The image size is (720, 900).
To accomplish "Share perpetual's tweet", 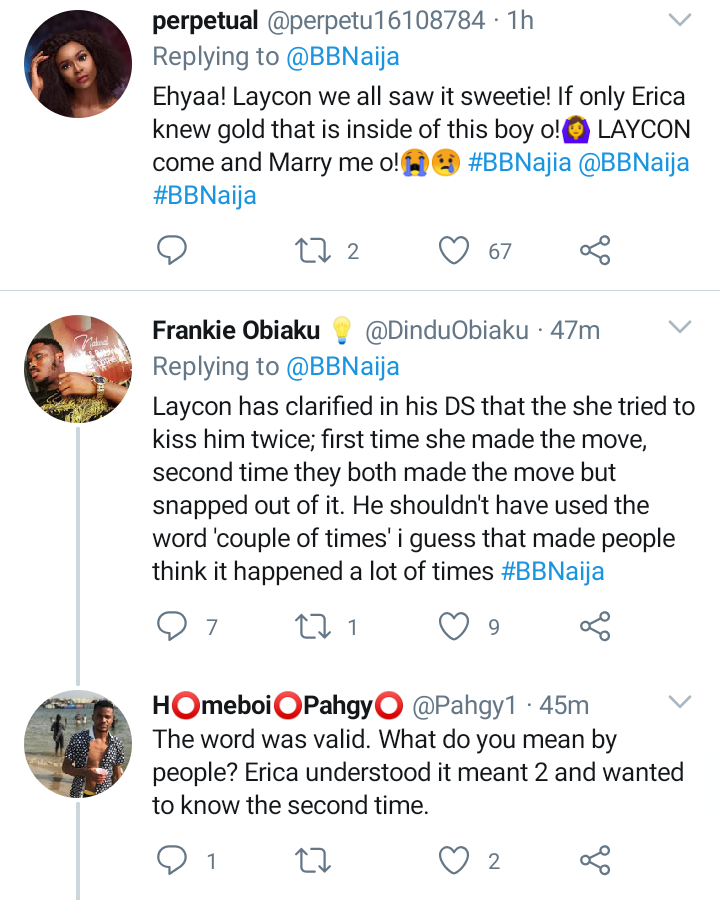I will [x=595, y=250].
